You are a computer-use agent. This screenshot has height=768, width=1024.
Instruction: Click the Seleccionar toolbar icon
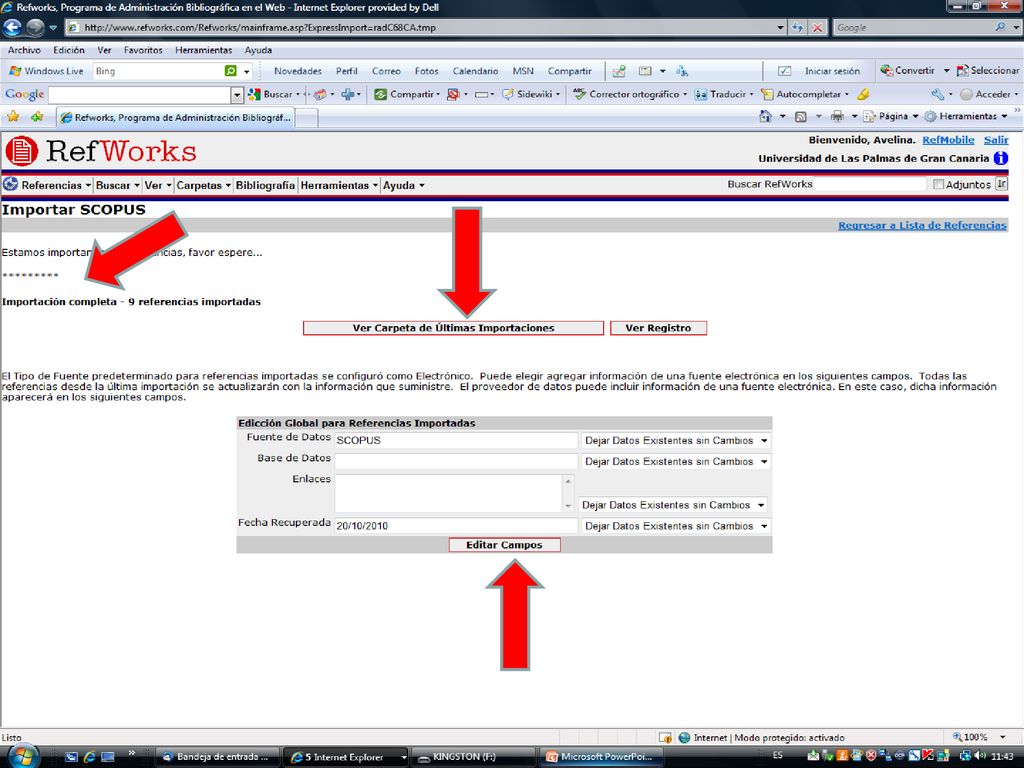(x=987, y=71)
